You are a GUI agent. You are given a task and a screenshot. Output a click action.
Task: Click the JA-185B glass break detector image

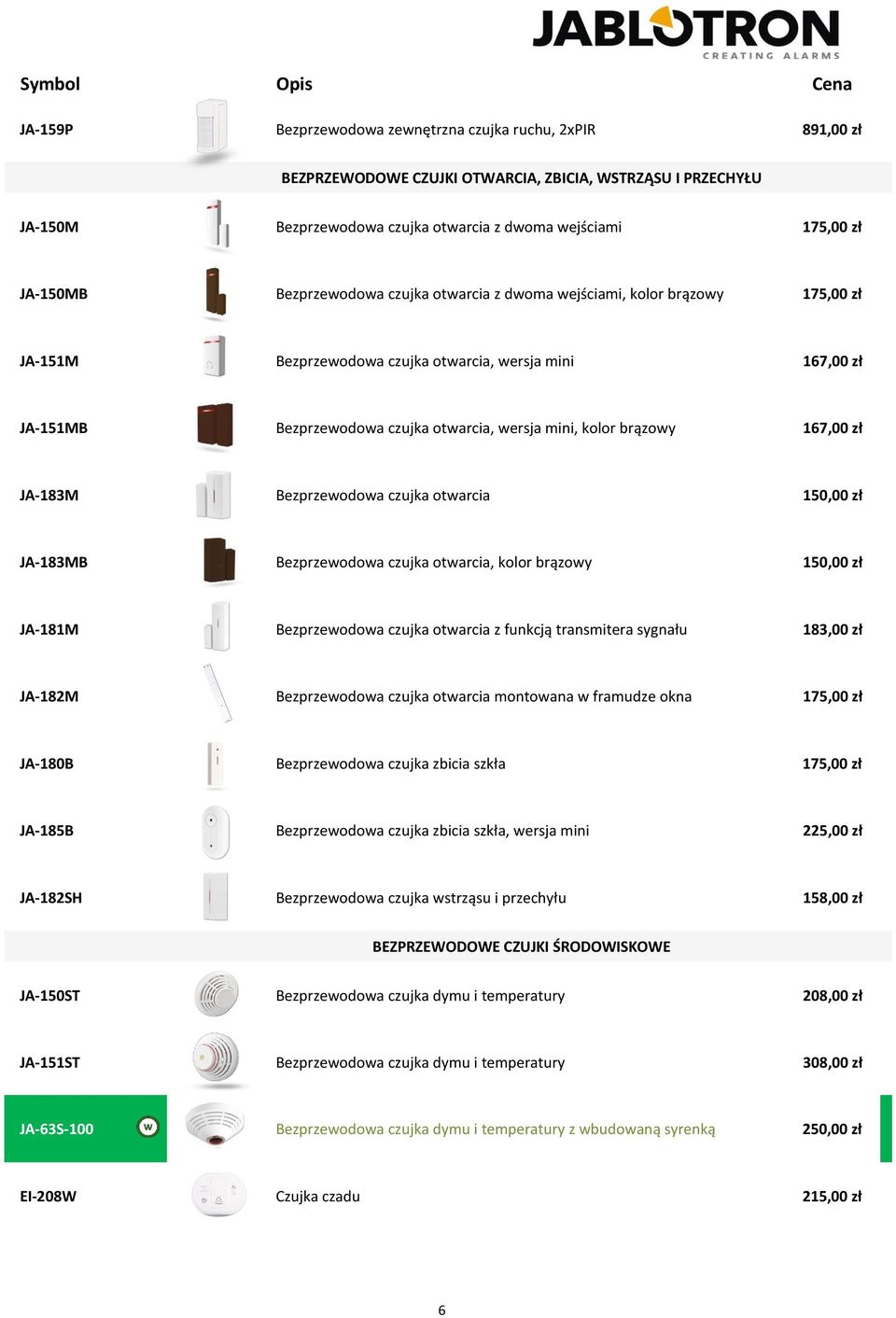pos(215,831)
